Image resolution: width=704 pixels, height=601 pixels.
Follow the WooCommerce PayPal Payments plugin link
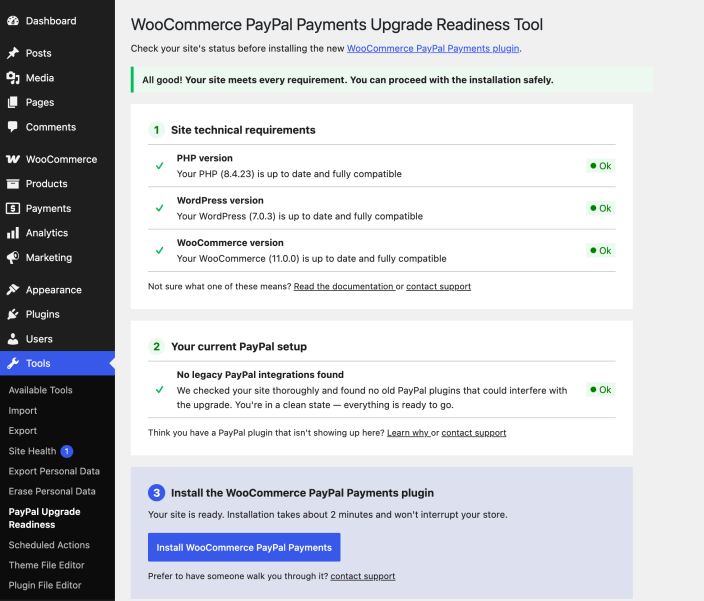[x=433, y=48]
